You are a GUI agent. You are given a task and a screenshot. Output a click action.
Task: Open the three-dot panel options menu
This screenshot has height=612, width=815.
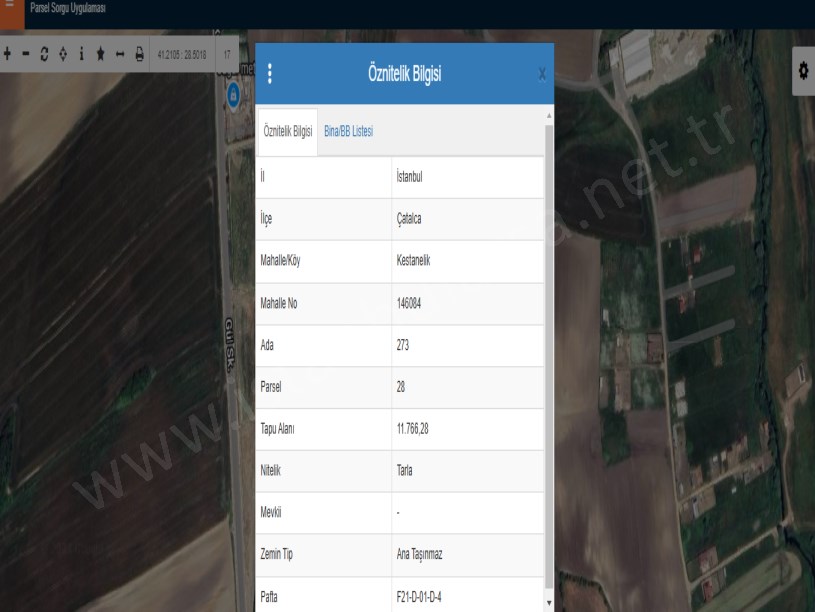(268, 73)
